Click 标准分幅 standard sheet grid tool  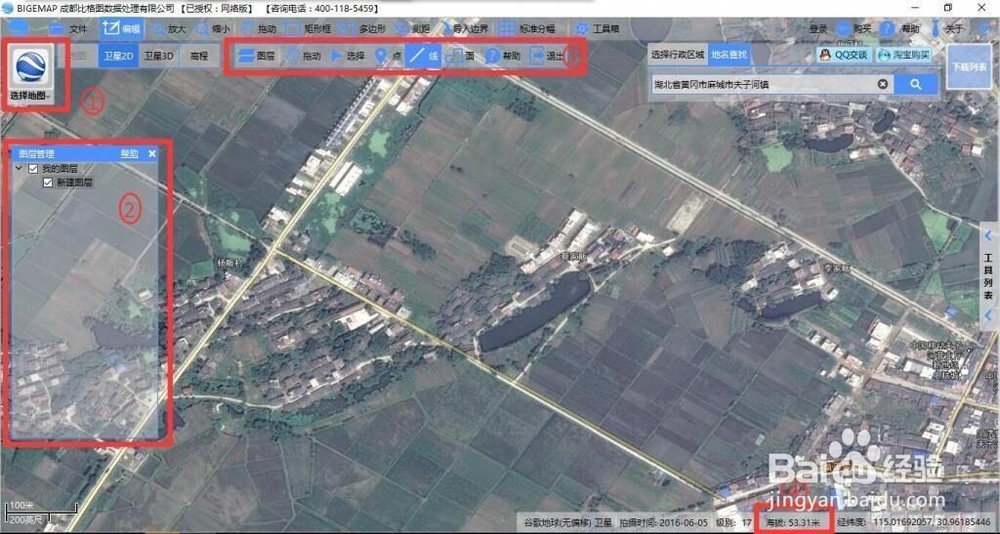[527, 29]
